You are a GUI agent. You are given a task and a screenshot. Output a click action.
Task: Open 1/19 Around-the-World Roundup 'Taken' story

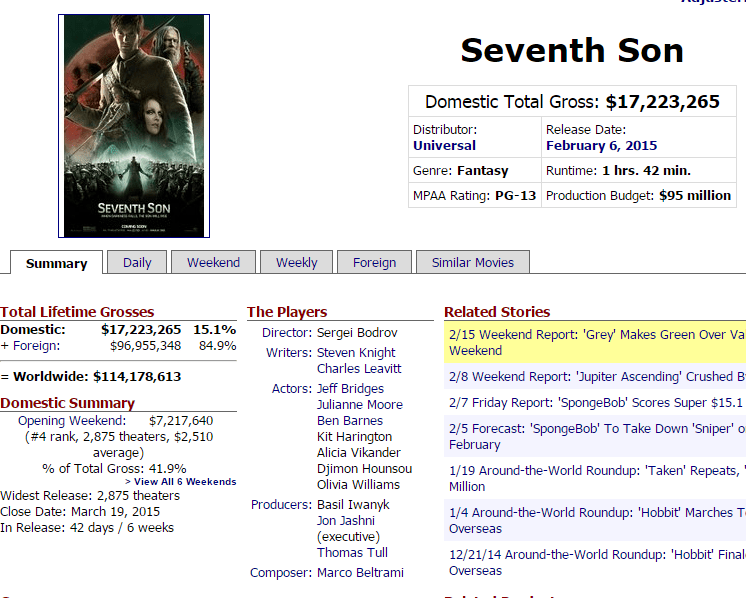tap(597, 479)
